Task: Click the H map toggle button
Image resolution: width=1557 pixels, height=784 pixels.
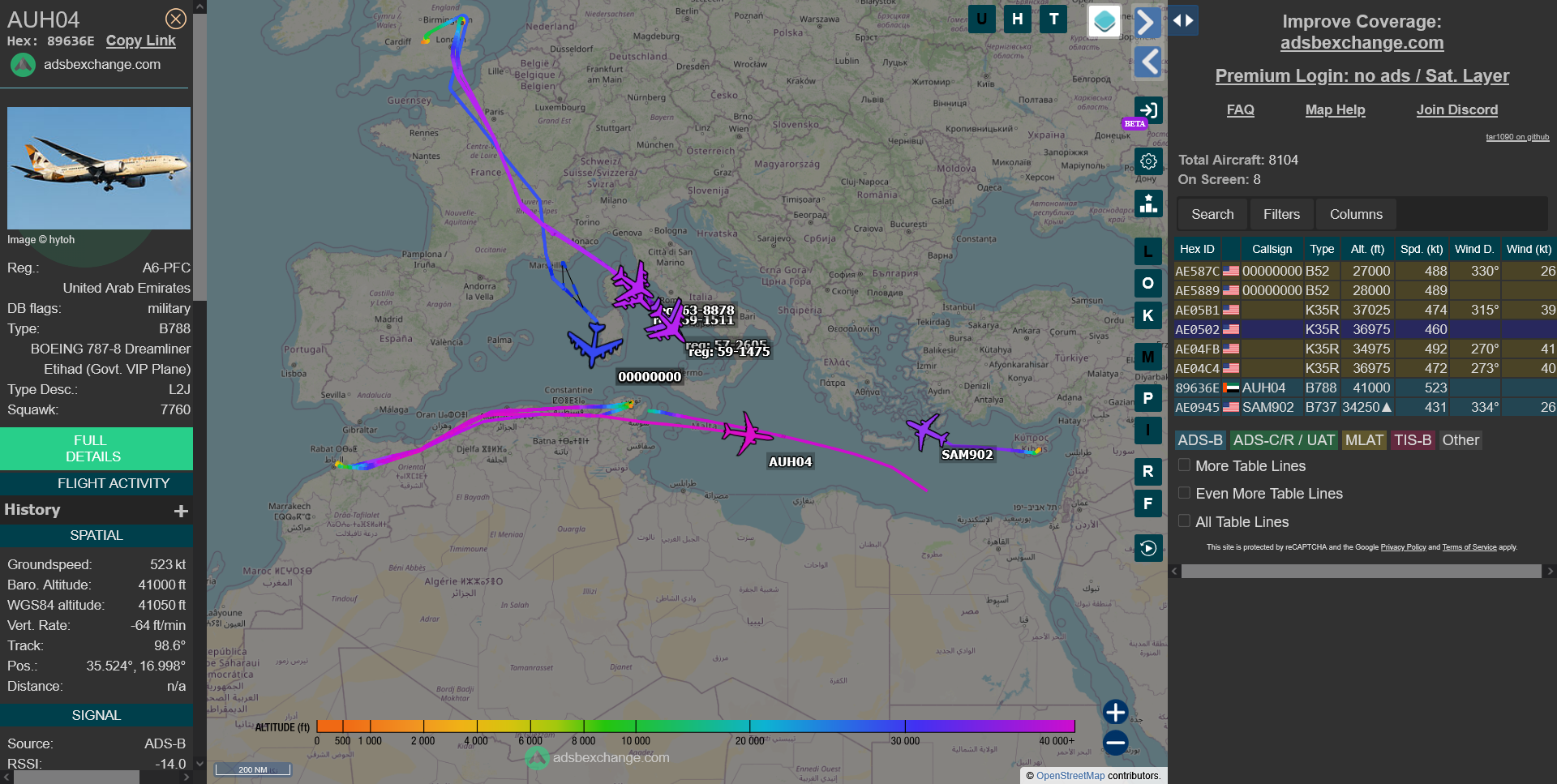Action: [1018, 19]
